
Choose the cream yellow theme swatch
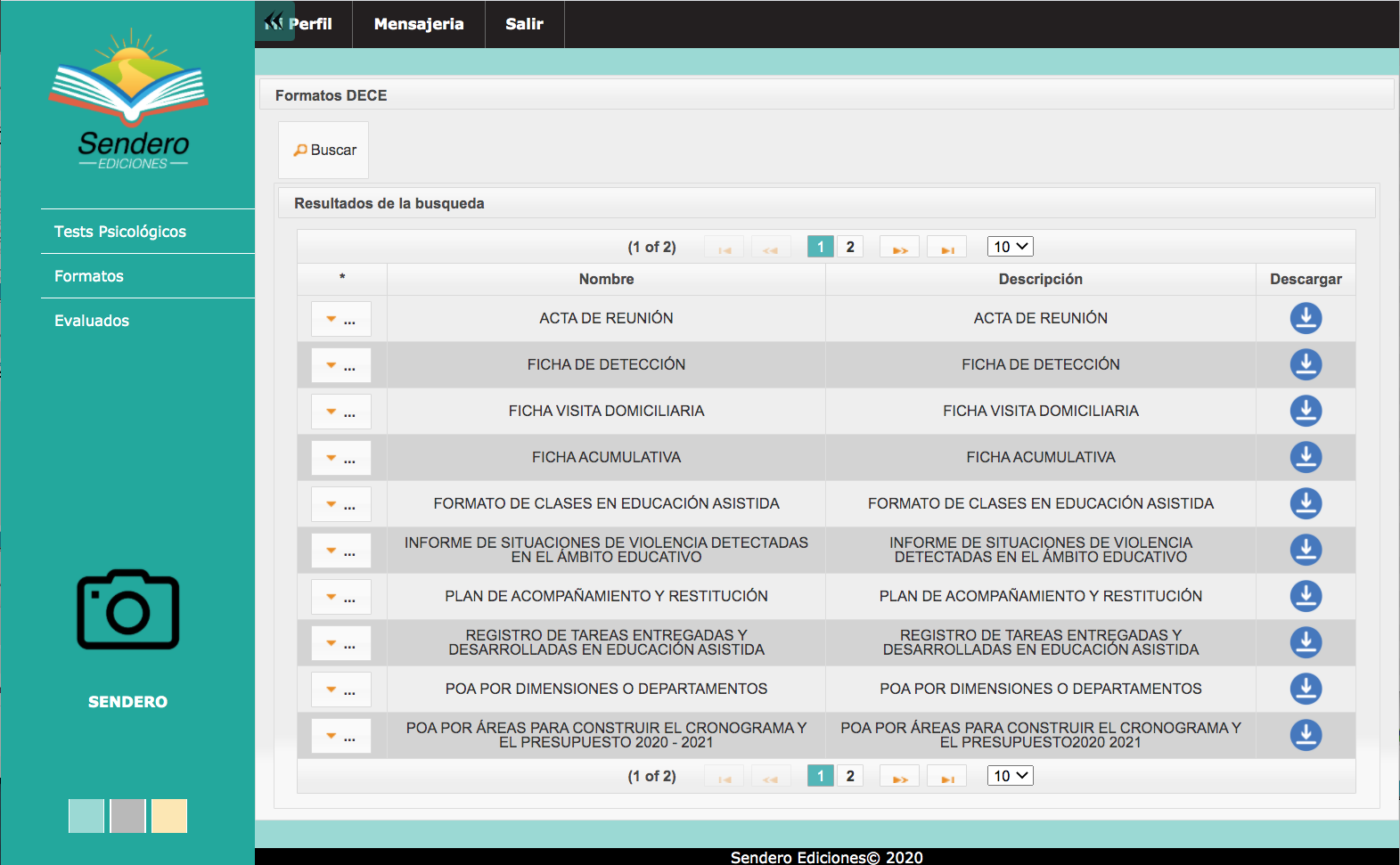pyautogui.click(x=169, y=816)
